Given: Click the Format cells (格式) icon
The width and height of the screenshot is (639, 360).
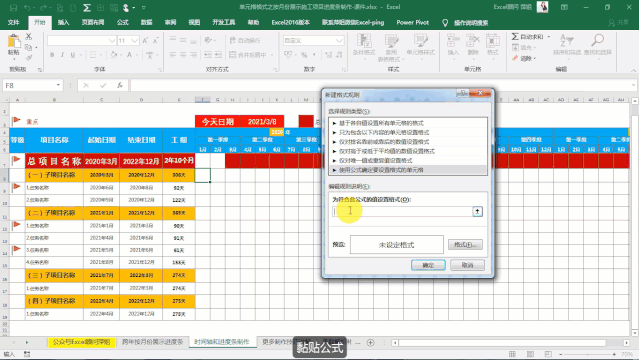Looking at the screenshot, I should [x=493, y=41].
